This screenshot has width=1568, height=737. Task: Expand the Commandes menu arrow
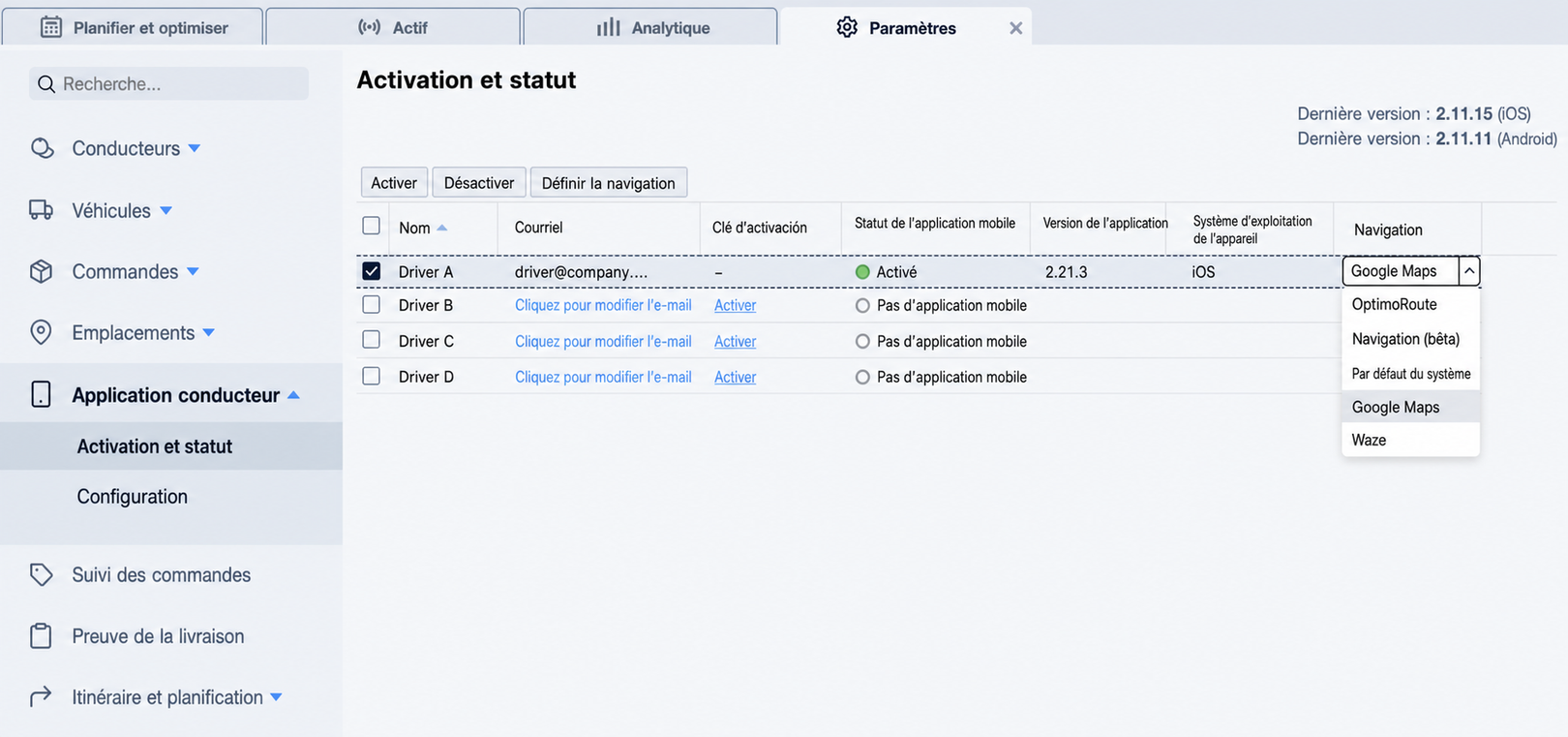pos(193,271)
